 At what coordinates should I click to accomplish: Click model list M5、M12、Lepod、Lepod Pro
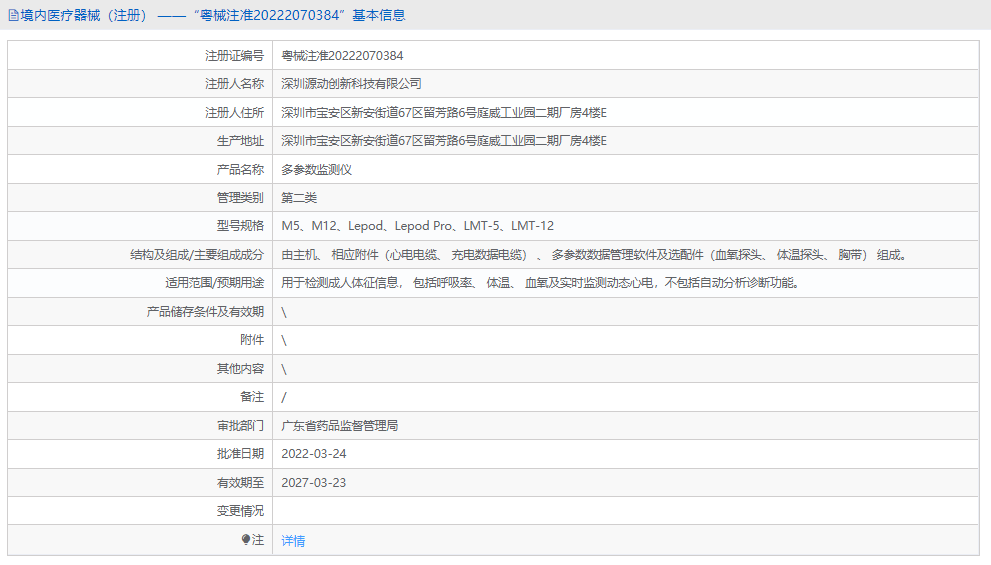[x=418, y=226]
